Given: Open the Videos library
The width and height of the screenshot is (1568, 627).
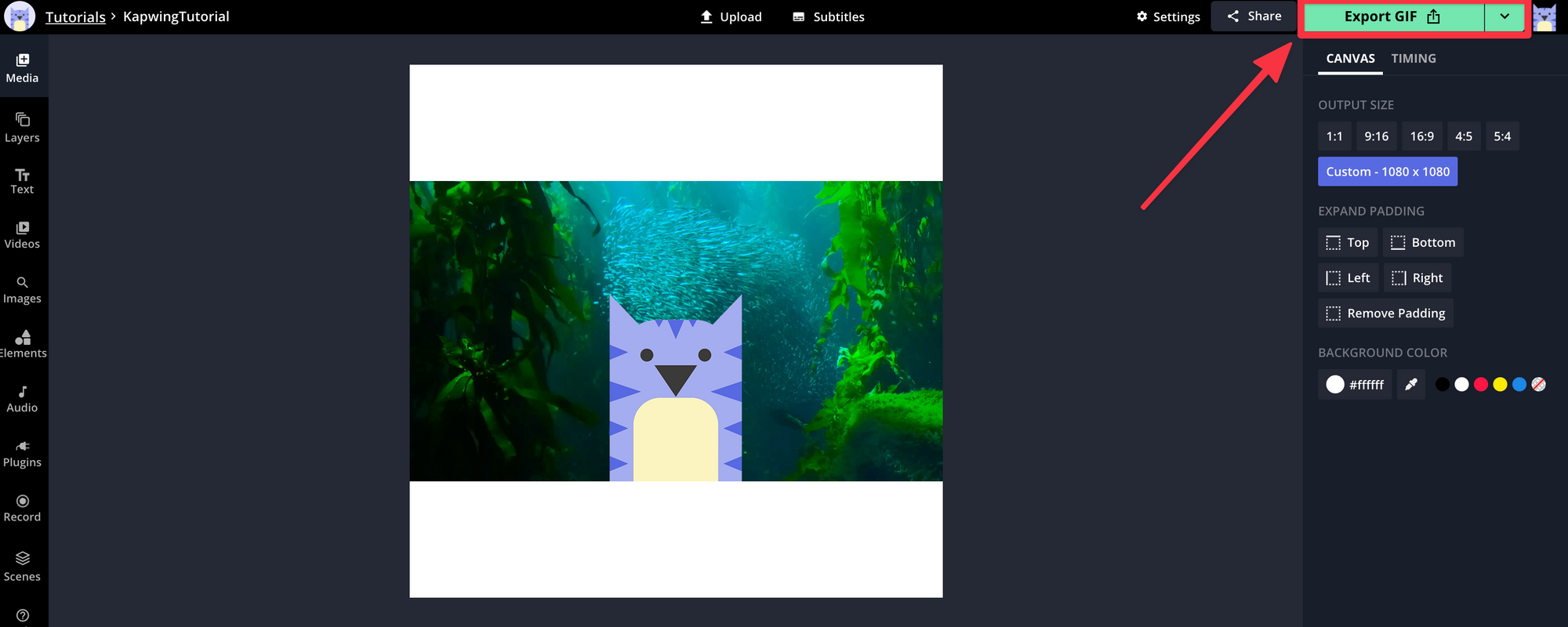Looking at the screenshot, I should click(x=22, y=234).
